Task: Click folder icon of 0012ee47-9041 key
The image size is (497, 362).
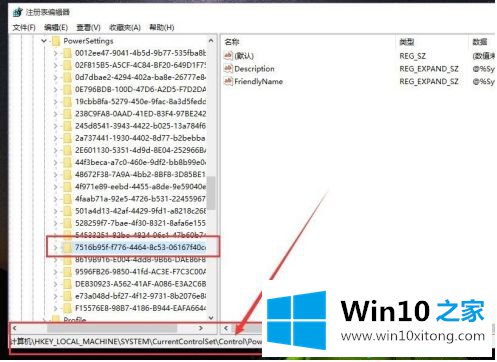Action: click(67, 53)
